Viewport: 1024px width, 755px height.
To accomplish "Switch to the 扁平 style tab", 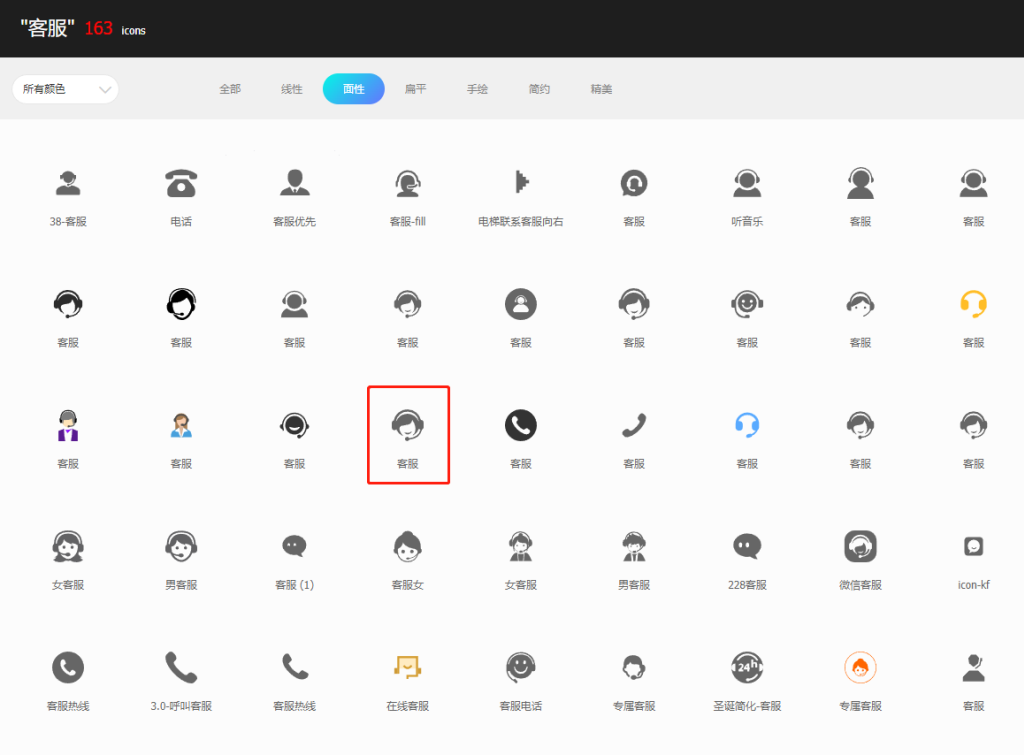I will click(415, 89).
